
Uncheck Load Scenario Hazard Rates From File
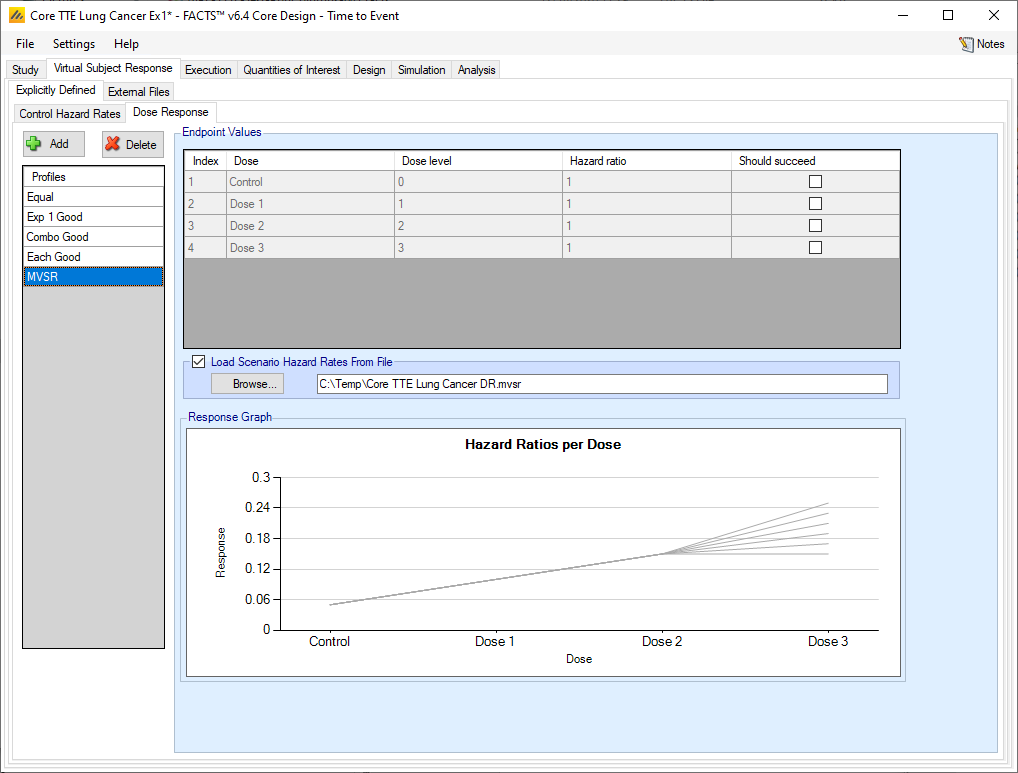tap(198, 362)
